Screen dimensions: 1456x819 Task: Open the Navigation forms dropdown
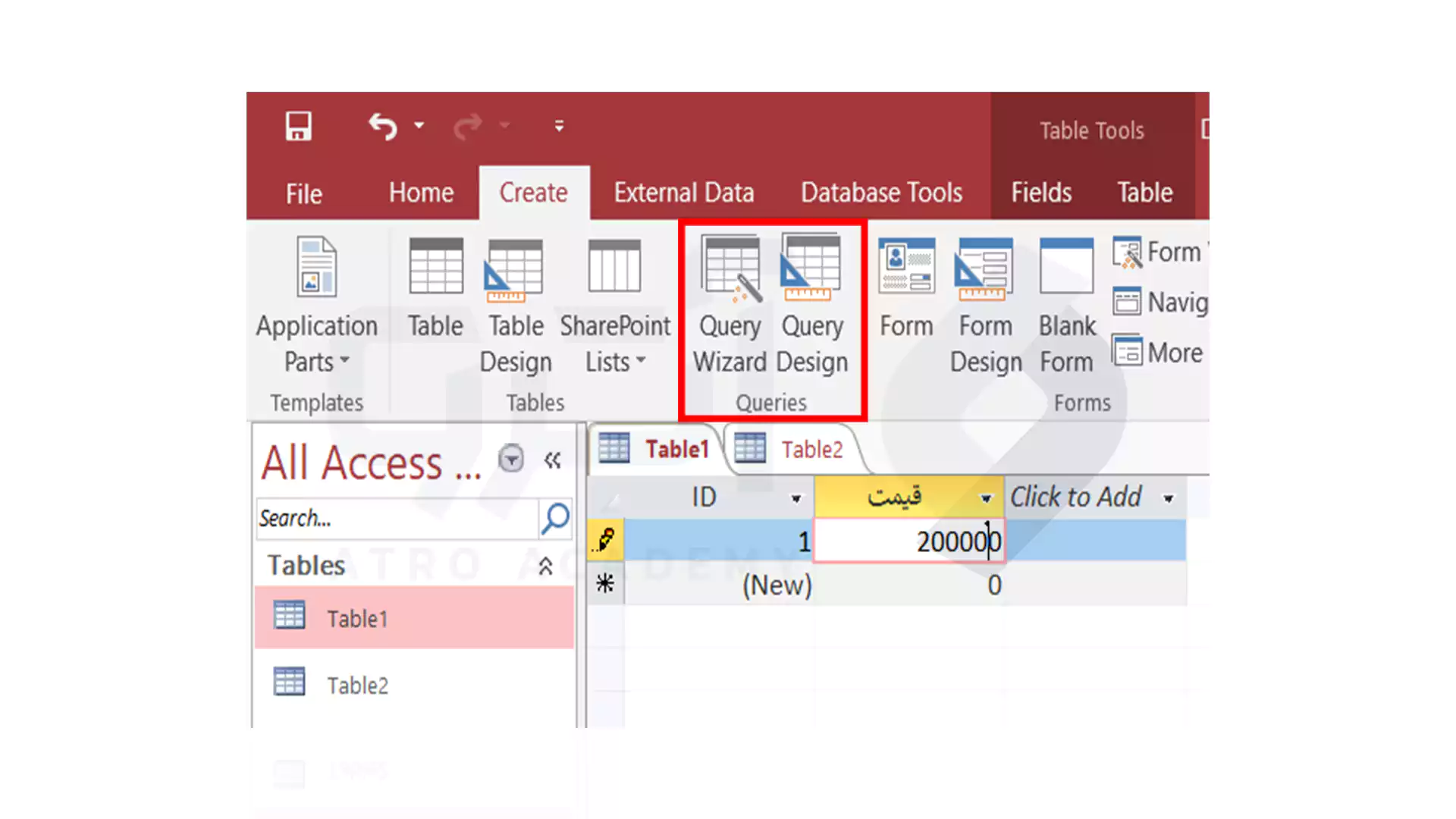pyautogui.click(x=1160, y=302)
